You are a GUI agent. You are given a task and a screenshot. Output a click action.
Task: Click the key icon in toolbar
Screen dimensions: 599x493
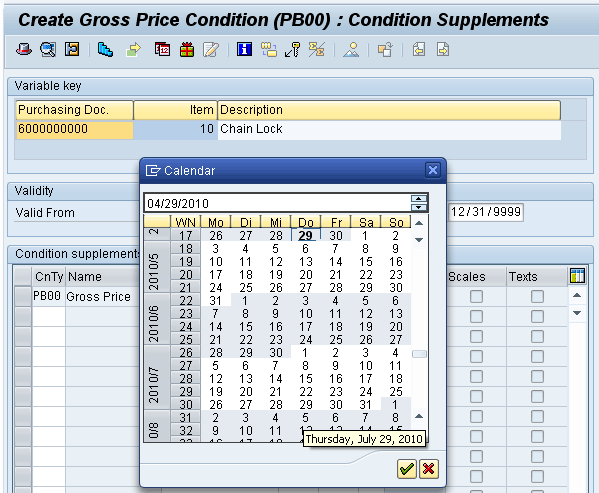pos(293,49)
